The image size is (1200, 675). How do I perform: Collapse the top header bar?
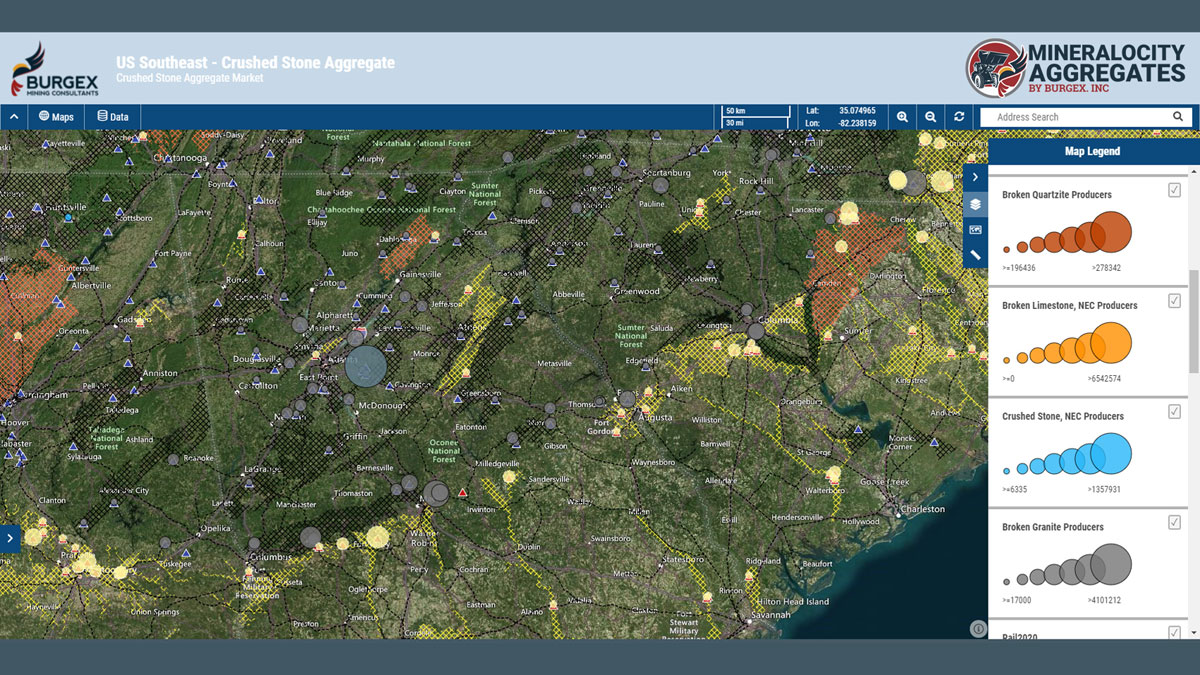pyautogui.click(x=14, y=117)
